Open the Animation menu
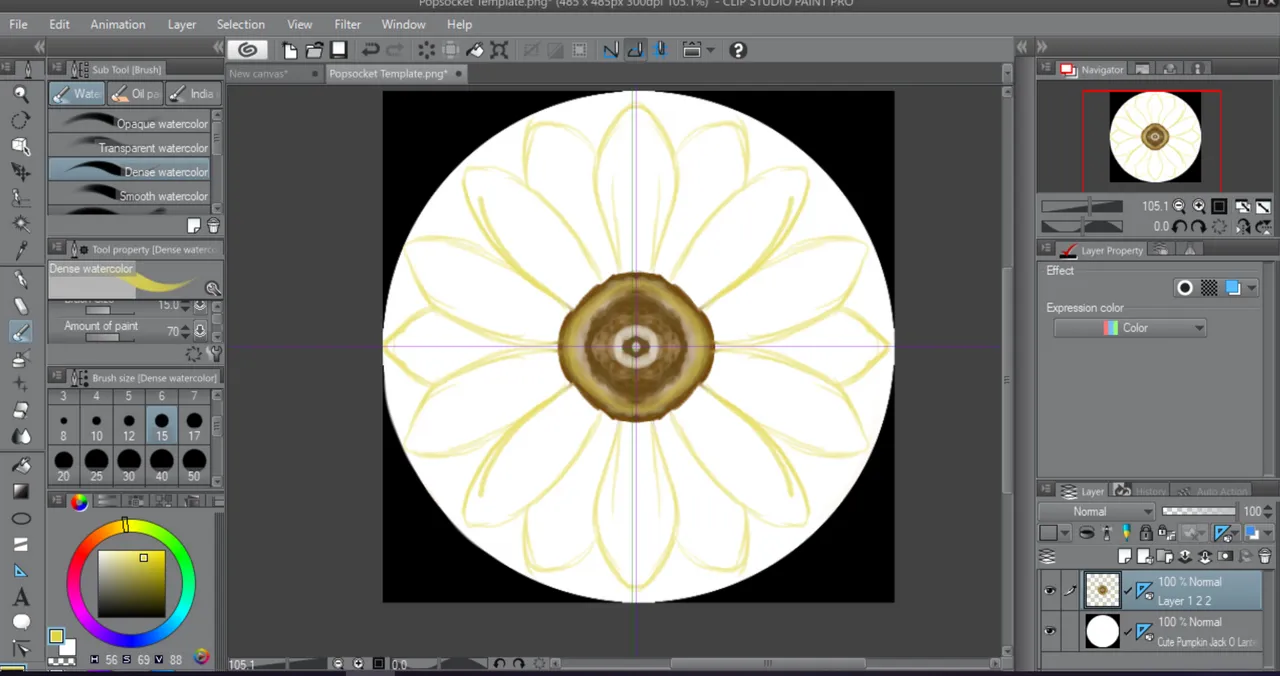Image resolution: width=1280 pixels, height=676 pixels. pos(118,24)
